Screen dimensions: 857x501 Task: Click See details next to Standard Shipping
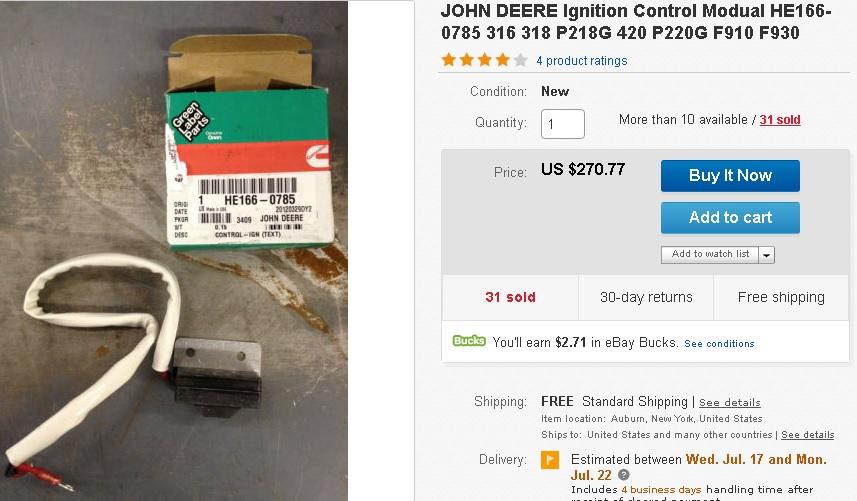coord(730,403)
